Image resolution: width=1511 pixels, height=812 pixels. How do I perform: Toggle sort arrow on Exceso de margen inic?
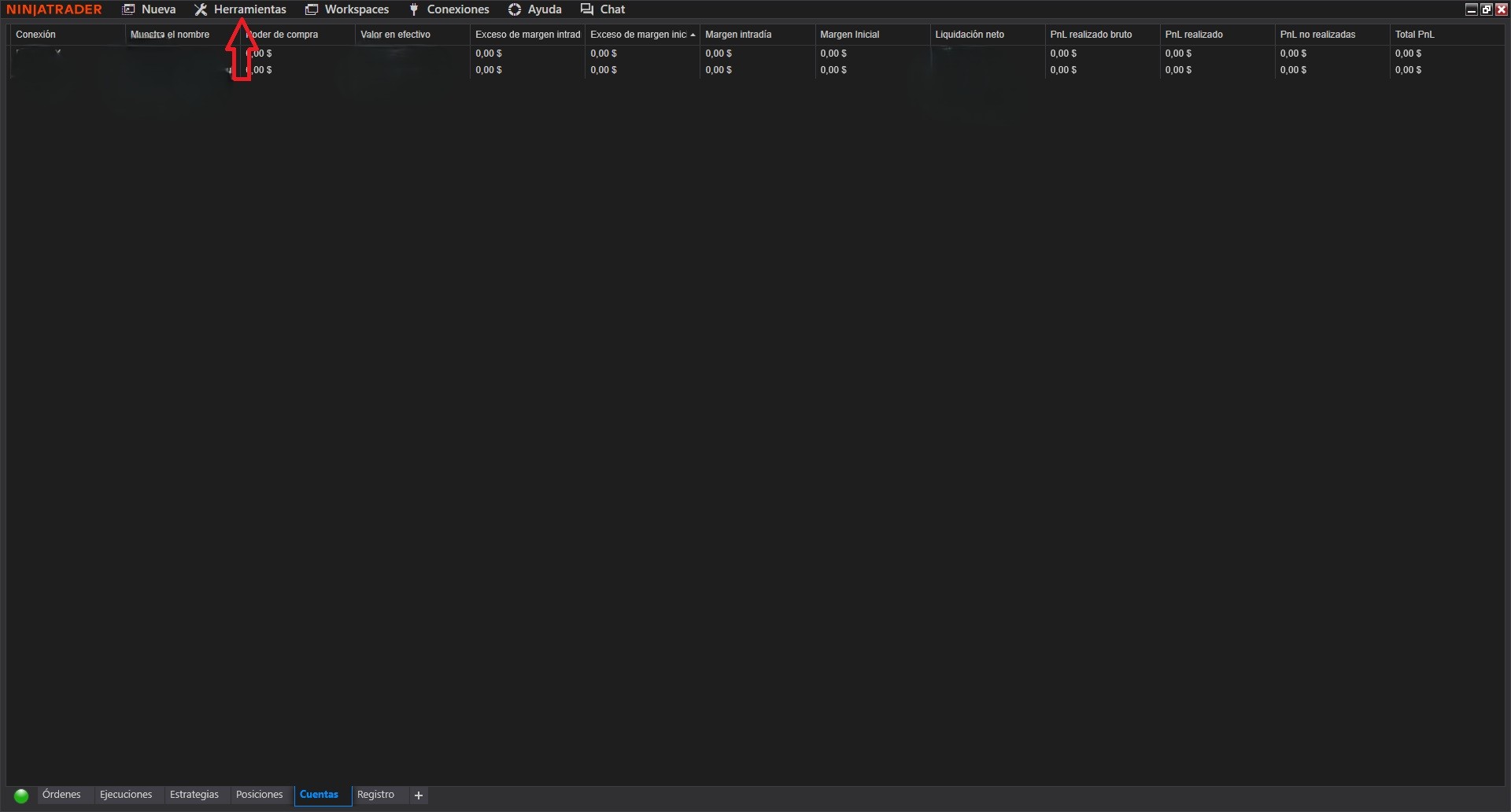693,35
